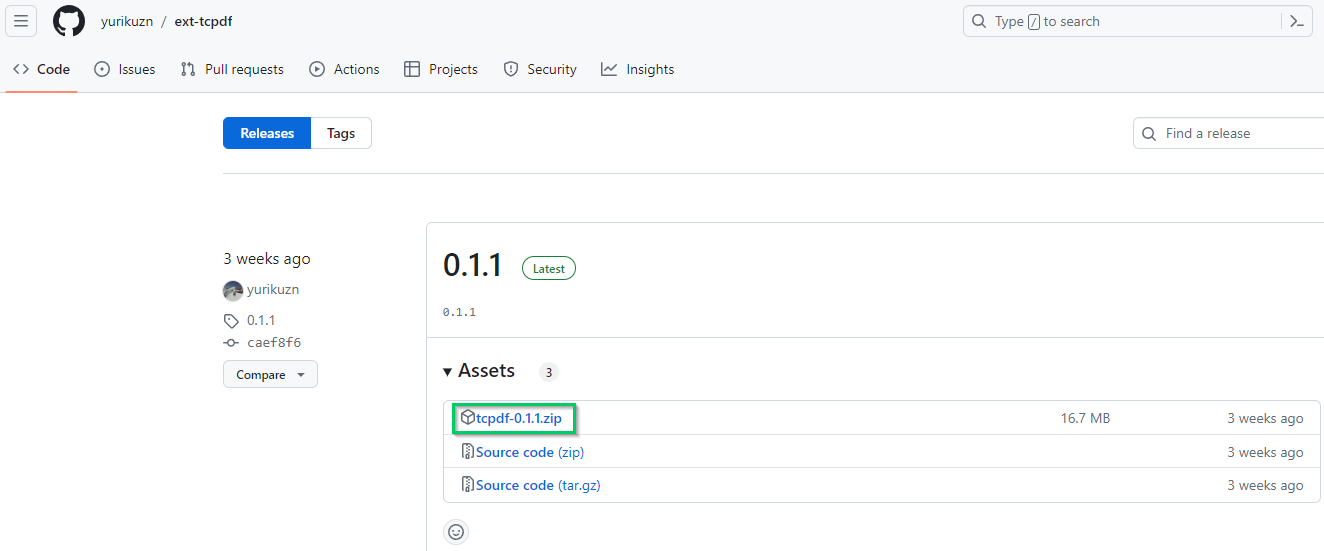Click yurikuzn's avatar image

233,290
